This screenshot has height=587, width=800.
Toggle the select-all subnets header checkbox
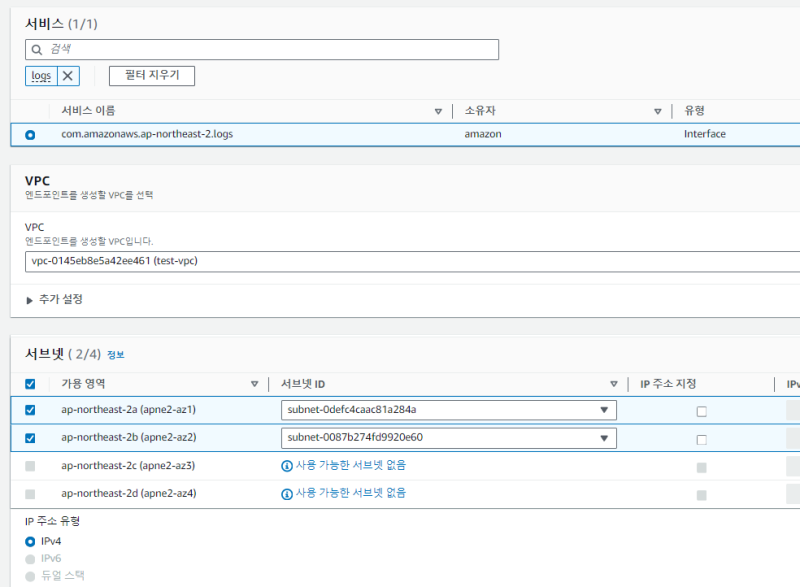pos(30,384)
